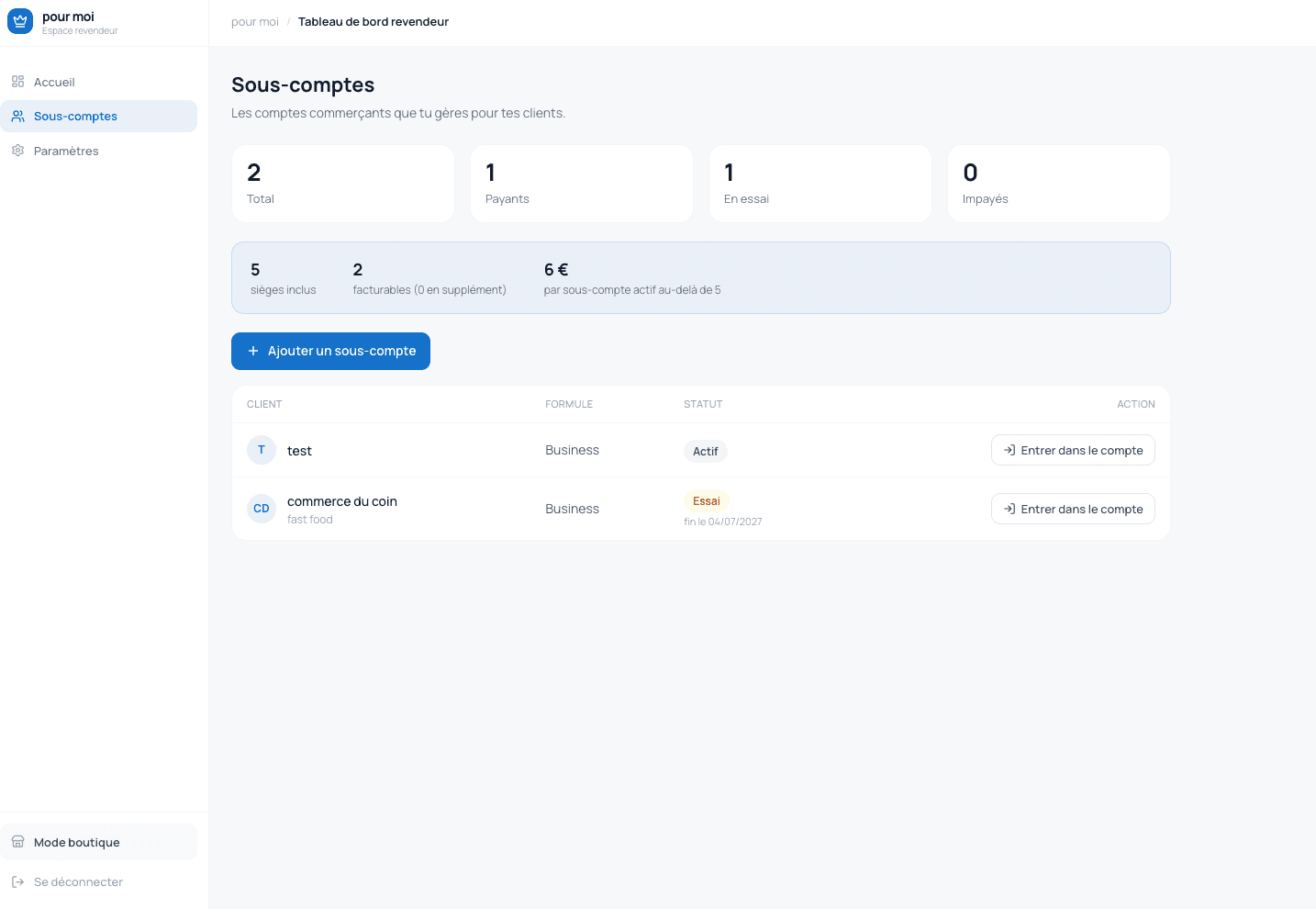Screen dimensions: 1316x909
Task: Click the FORMULE column header
Action: [x=569, y=404]
